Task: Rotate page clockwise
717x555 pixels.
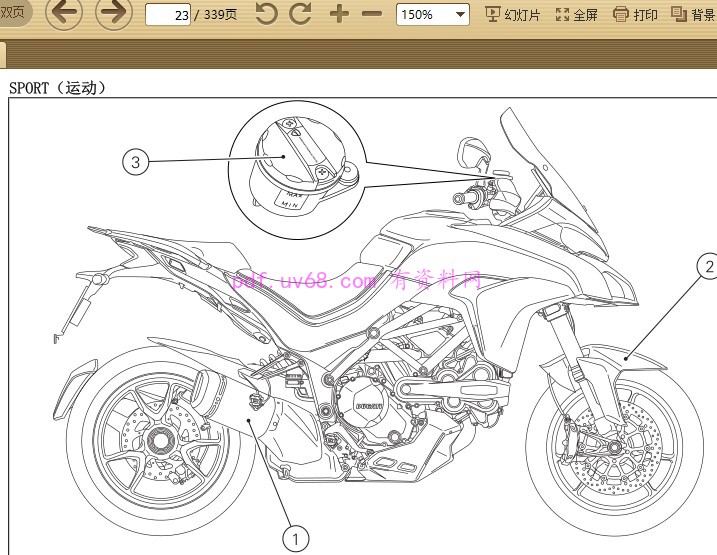Action: click(x=300, y=14)
